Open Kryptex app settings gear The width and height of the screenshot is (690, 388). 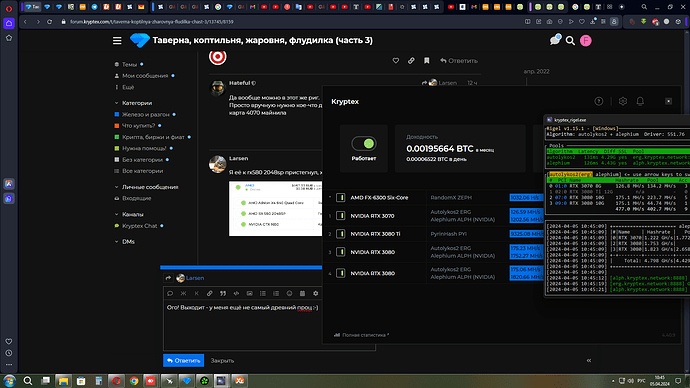point(623,101)
